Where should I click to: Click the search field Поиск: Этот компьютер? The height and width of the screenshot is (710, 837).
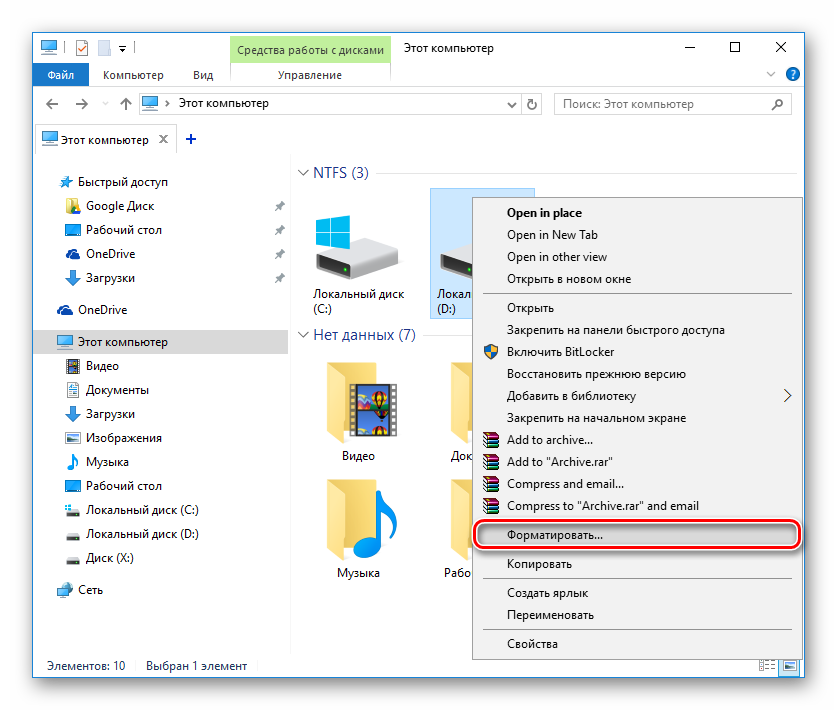pos(660,104)
